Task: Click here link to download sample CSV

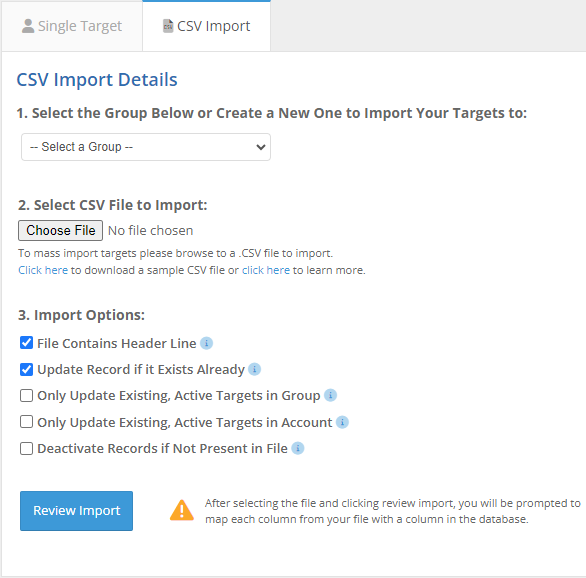Action: (43, 270)
